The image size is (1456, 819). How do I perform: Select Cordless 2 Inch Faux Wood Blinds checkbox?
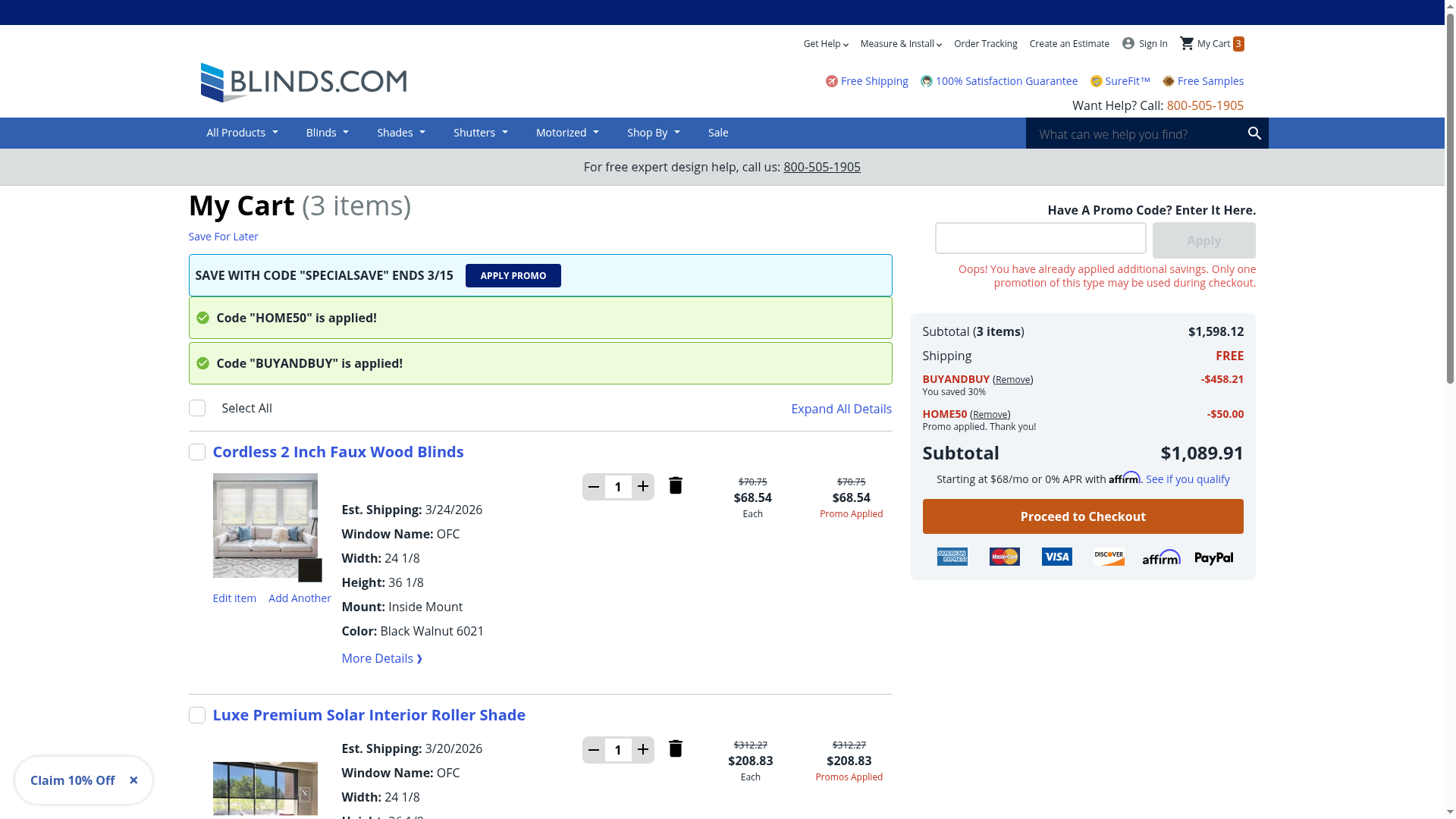coord(197,452)
